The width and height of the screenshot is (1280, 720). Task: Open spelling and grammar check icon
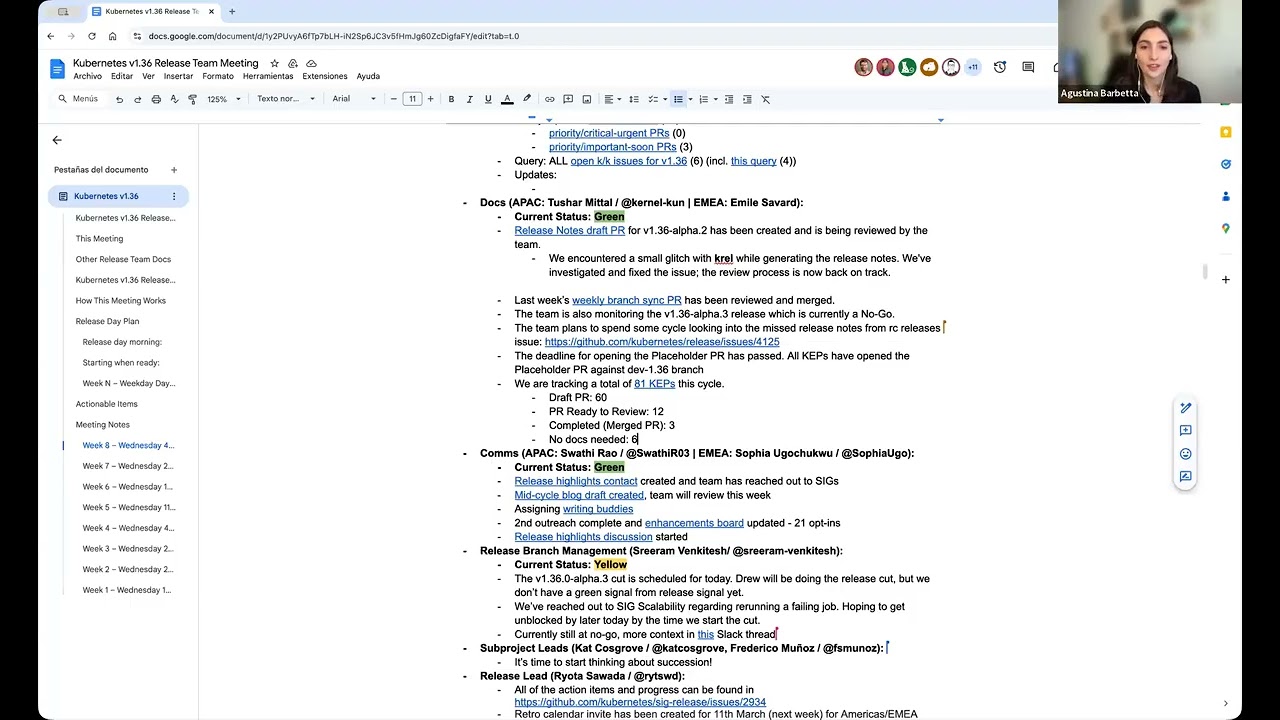(174, 99)
